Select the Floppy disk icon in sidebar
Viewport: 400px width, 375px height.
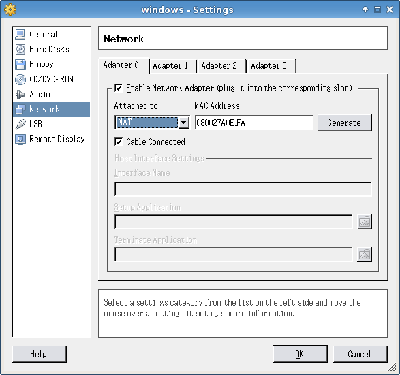[x=20, y=64]
